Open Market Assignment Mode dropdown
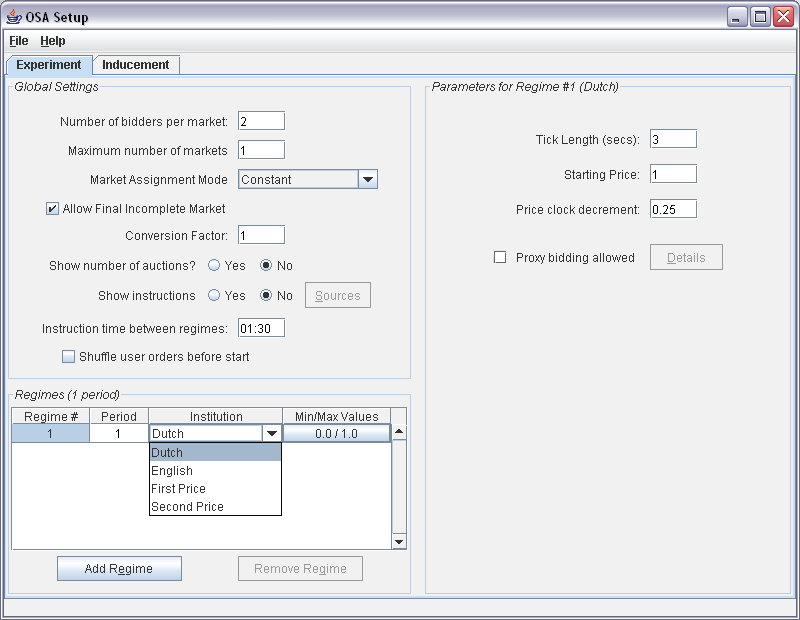800x620 pixels. point(368,180)
